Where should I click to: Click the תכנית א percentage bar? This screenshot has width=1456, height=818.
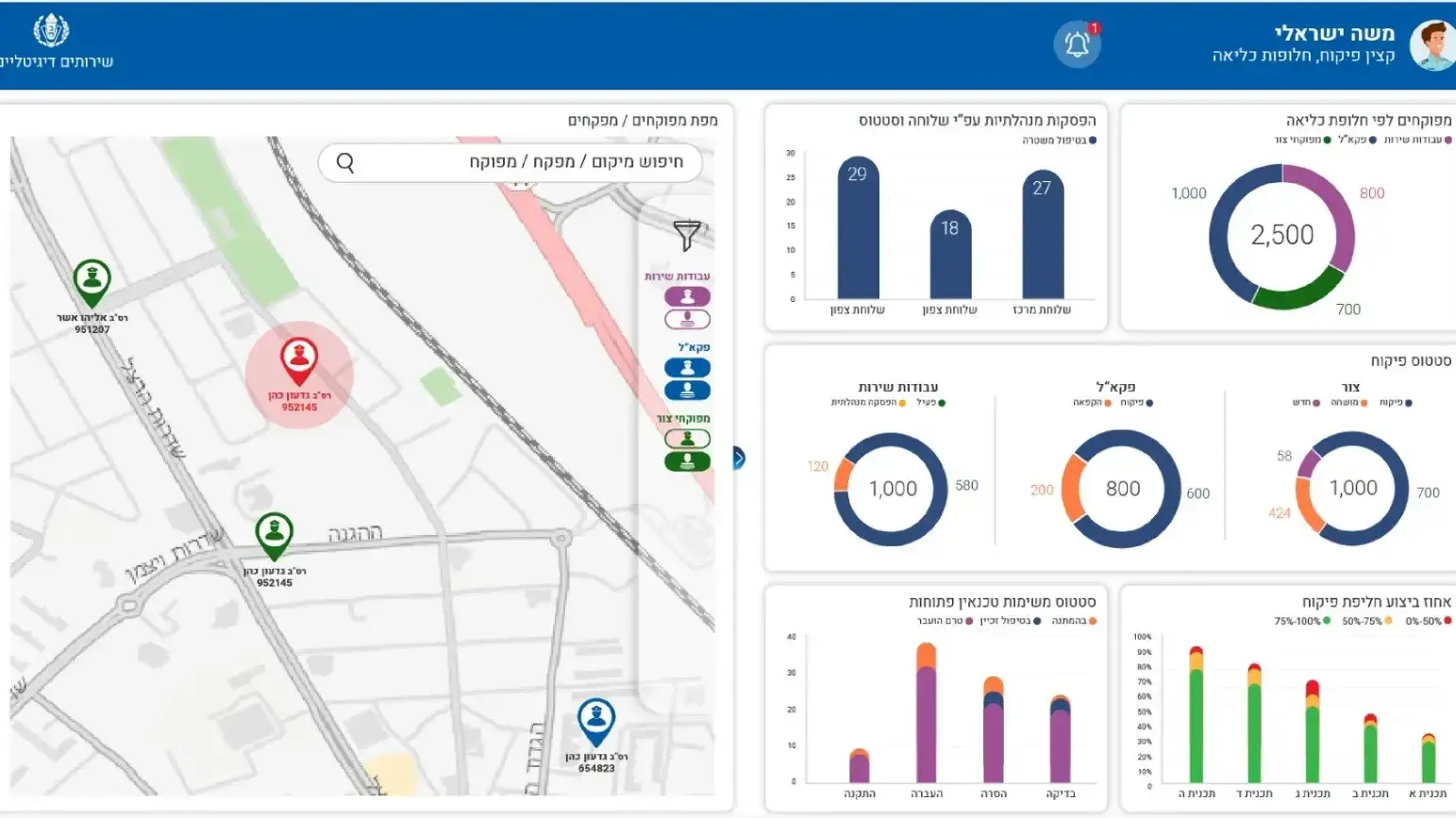pyautogui.click(x=1429, y=758)
